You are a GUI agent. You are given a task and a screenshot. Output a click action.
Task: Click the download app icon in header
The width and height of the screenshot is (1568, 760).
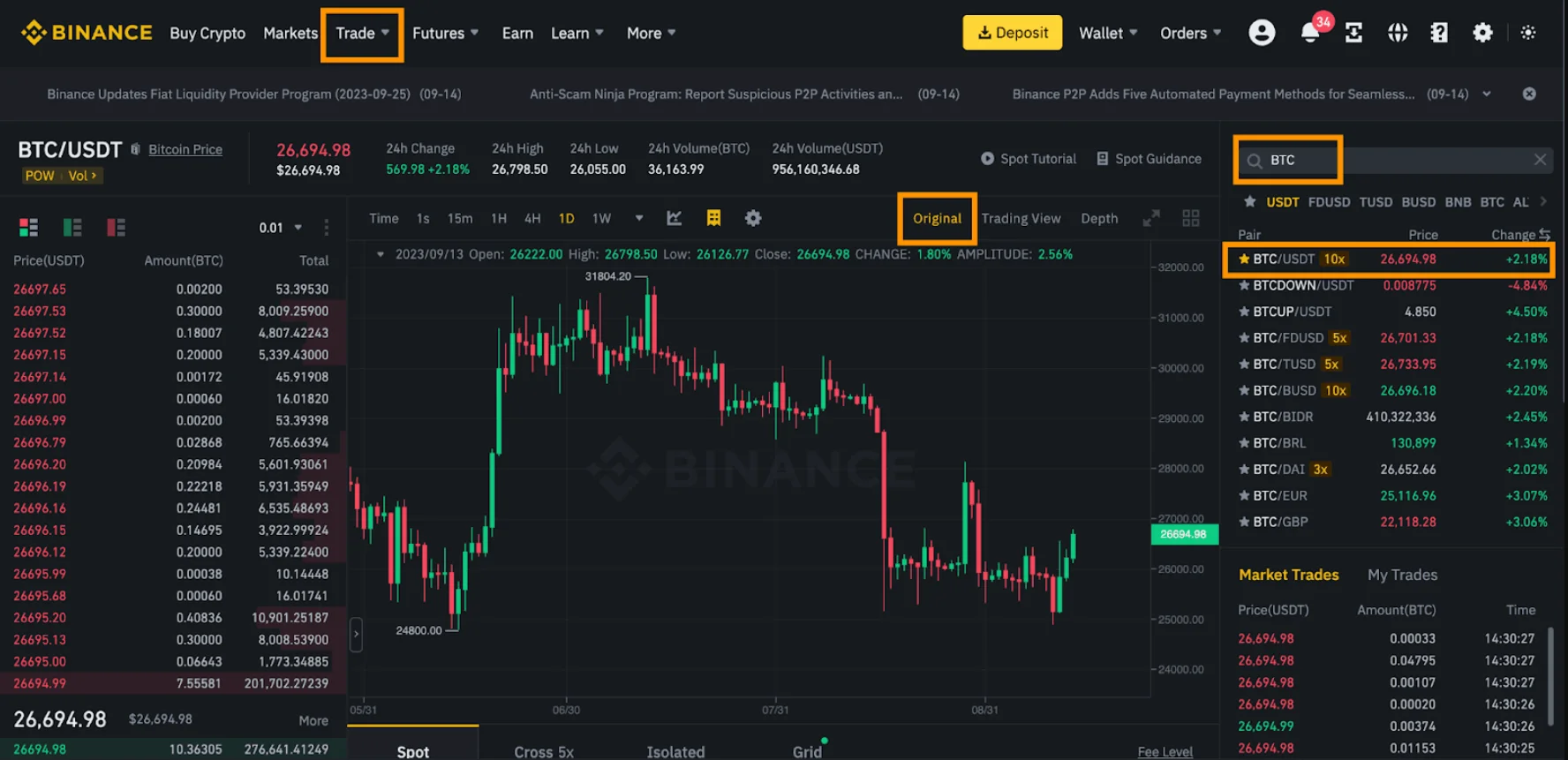click(1353, 33)
